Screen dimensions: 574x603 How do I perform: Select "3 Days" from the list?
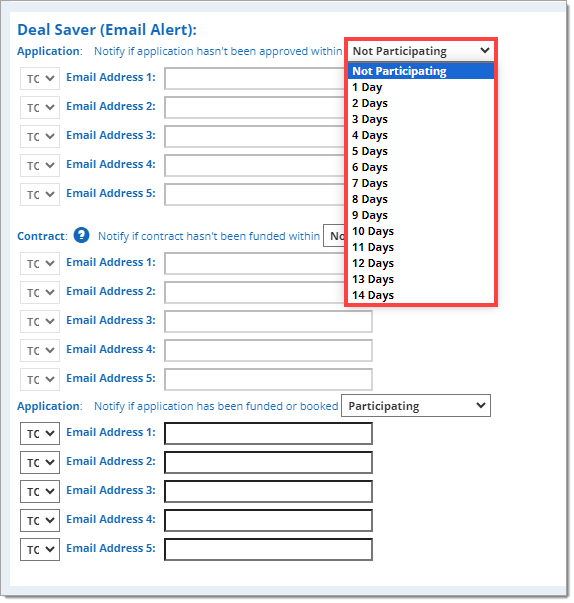421,119
